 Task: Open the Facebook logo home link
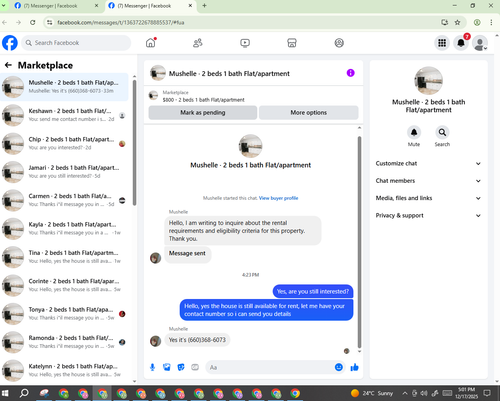[10, 43]
